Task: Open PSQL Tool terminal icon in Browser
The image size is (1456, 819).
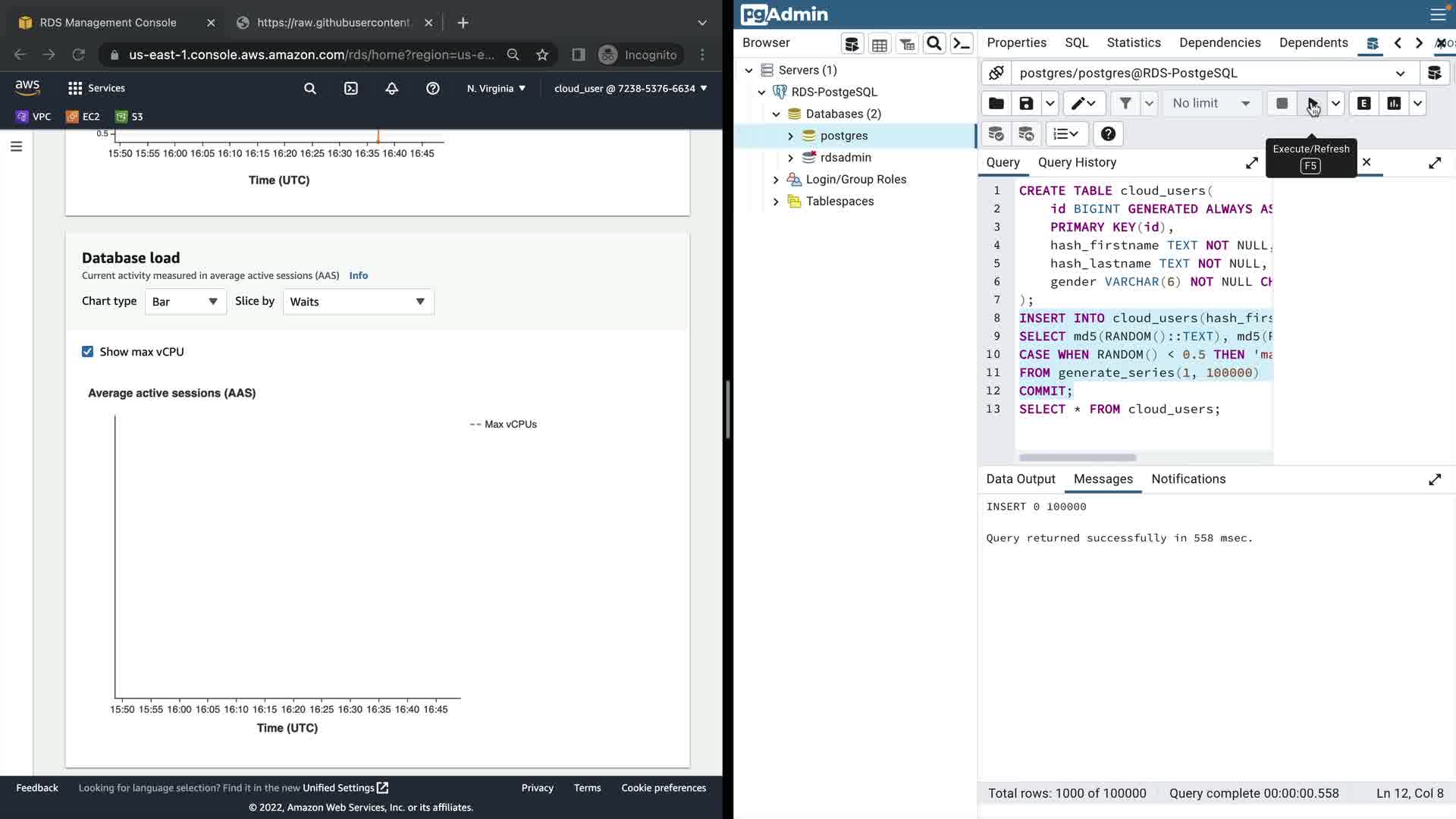Action: [962, 44]
